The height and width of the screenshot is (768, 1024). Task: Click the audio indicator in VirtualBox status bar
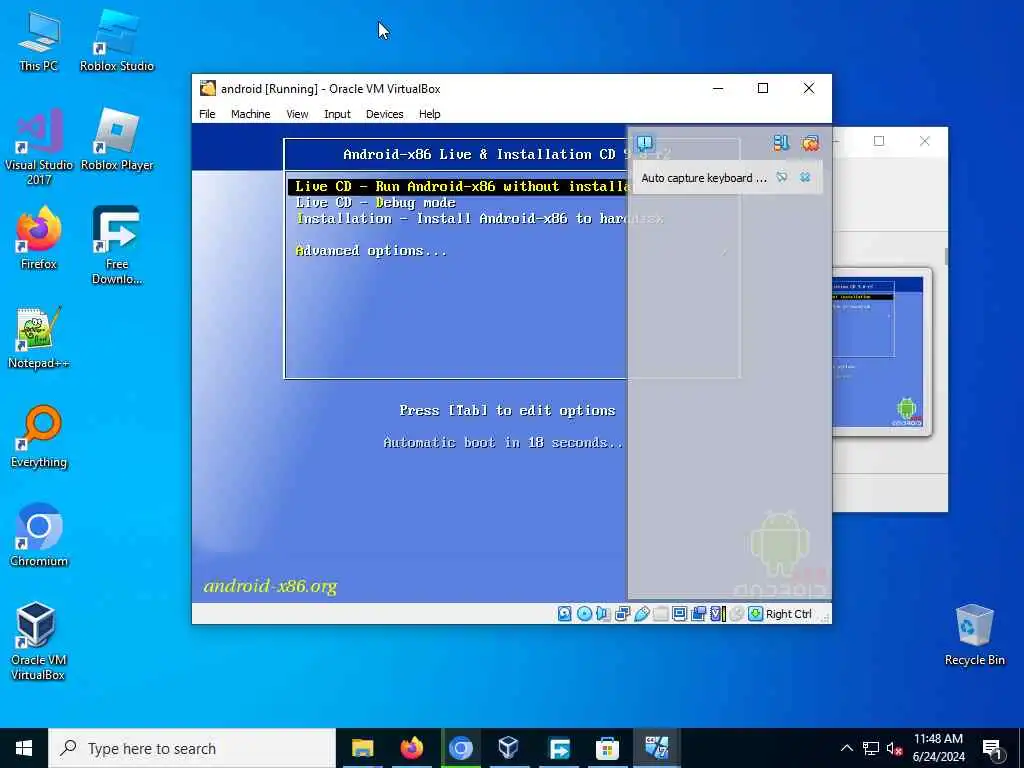pyautogui.click(x=603, y=614)
